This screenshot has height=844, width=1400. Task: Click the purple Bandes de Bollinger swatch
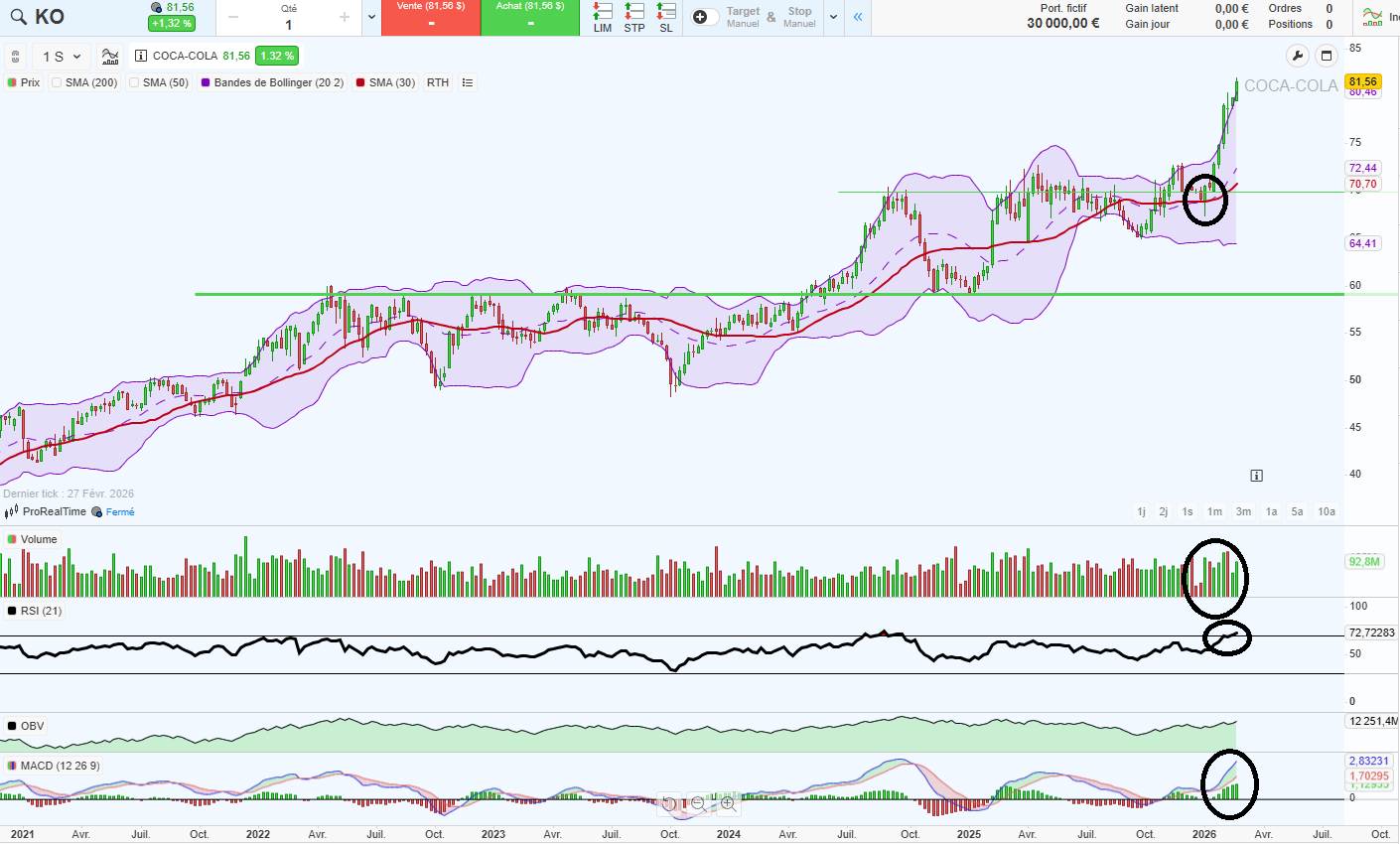point(206,82)
